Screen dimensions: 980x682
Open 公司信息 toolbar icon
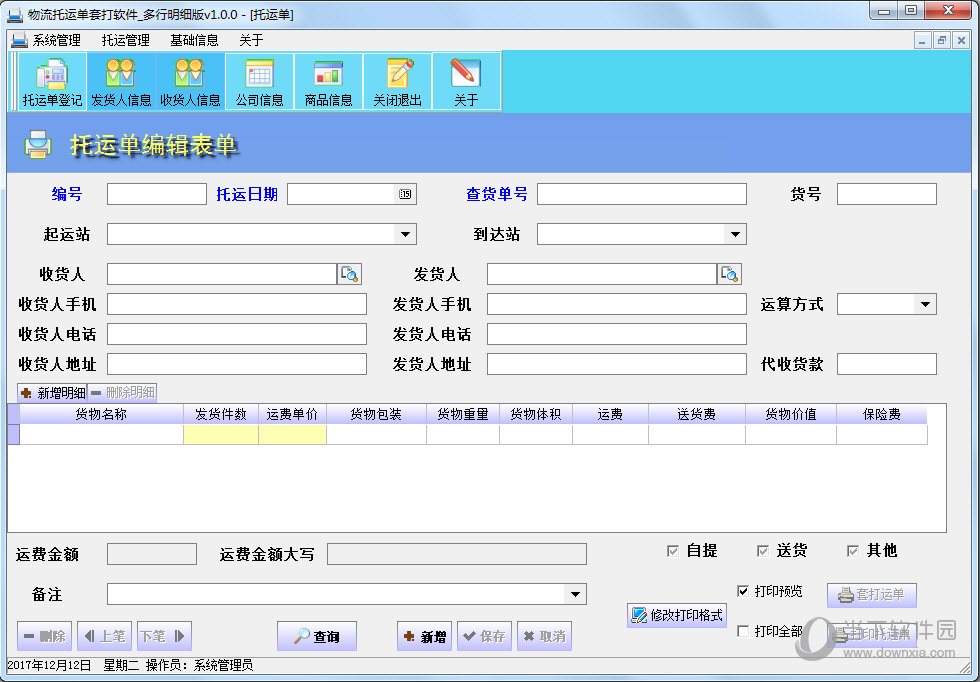tap(259, 82)
